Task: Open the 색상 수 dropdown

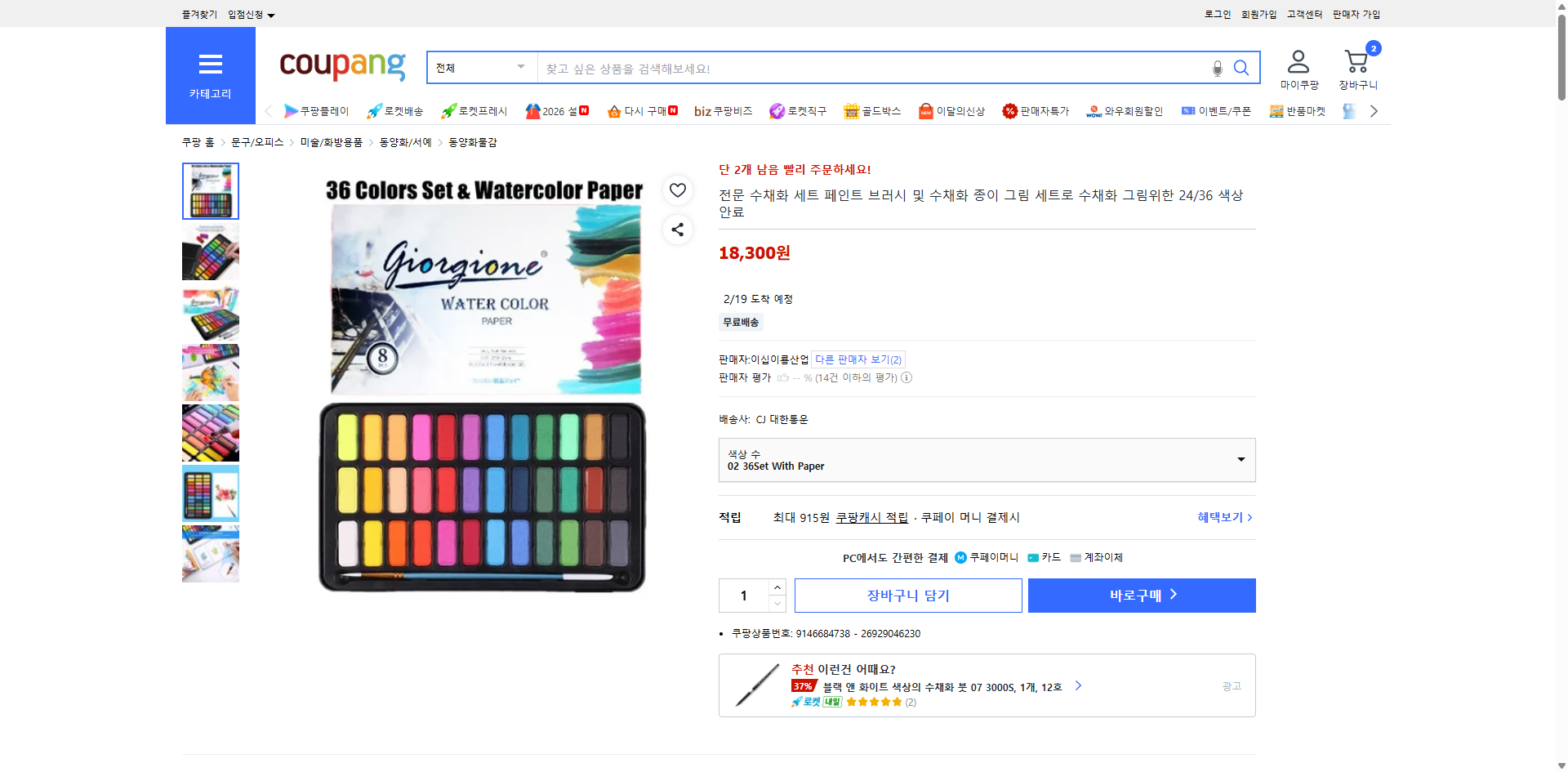Action: [x=987, y=459]
